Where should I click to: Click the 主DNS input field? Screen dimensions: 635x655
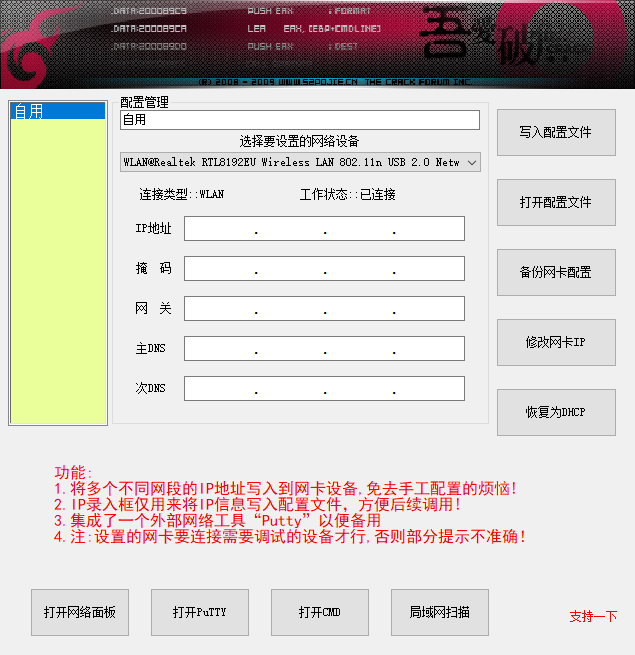pos(324,349)
